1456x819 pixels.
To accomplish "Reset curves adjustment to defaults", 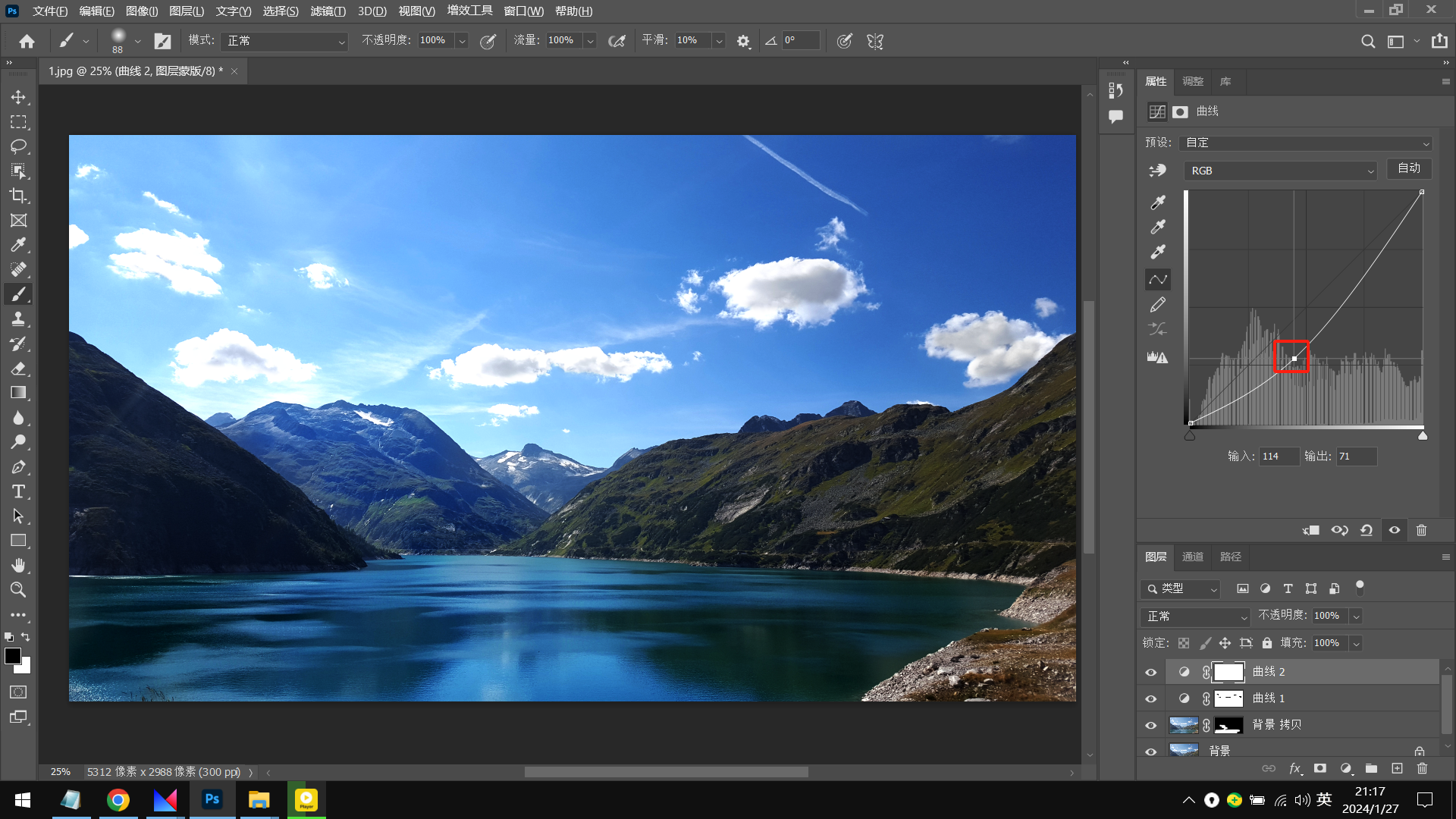I will 1367,530.
